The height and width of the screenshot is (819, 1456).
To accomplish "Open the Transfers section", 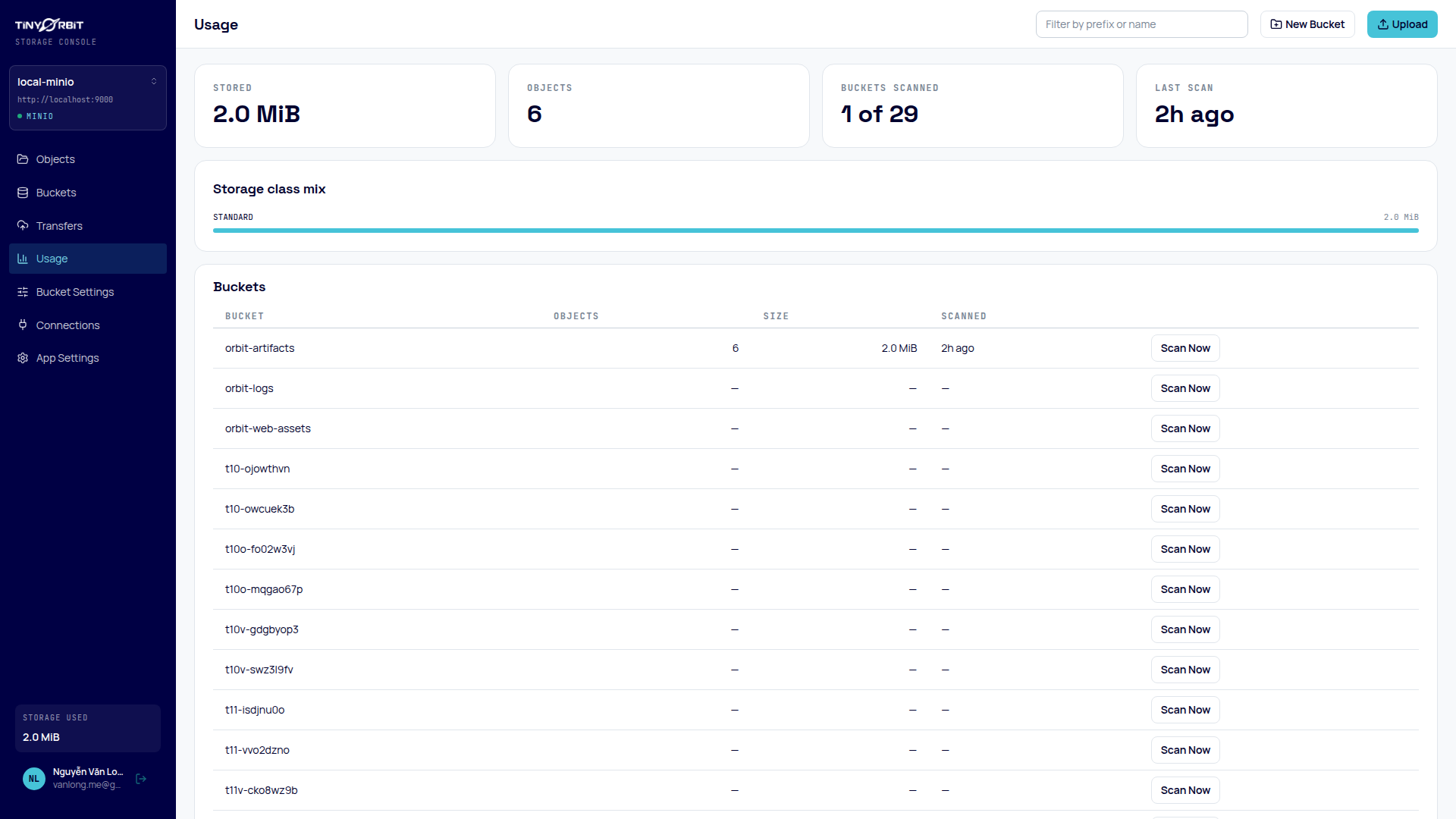I will tap(88, 226).
